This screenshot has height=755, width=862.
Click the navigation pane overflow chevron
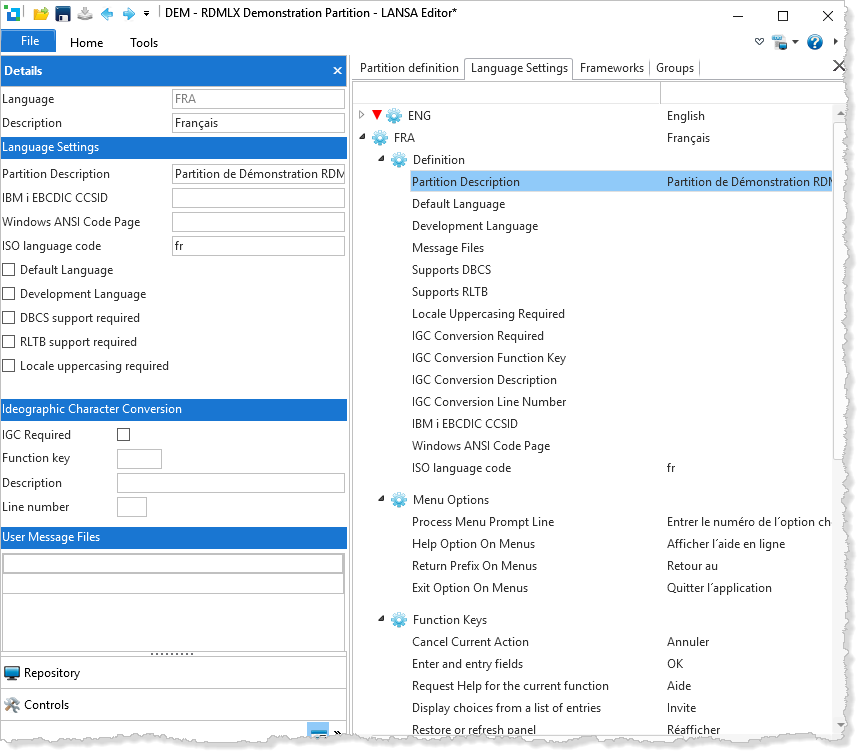pyautogui.click(x=338, y=732)
